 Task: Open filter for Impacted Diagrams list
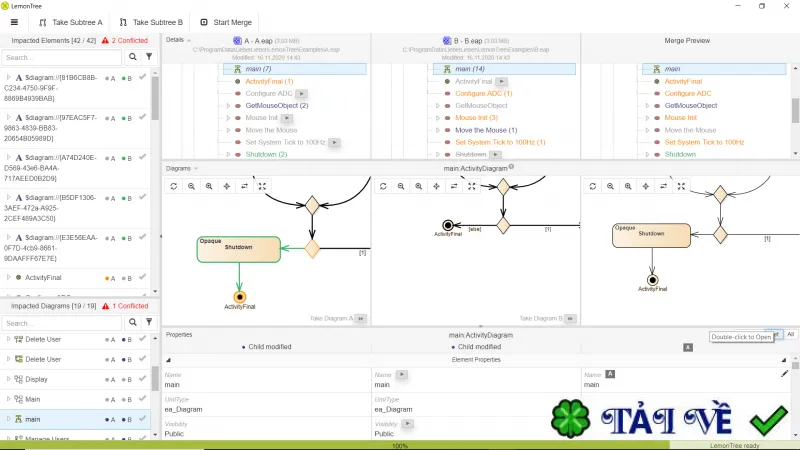coord(149,322)
